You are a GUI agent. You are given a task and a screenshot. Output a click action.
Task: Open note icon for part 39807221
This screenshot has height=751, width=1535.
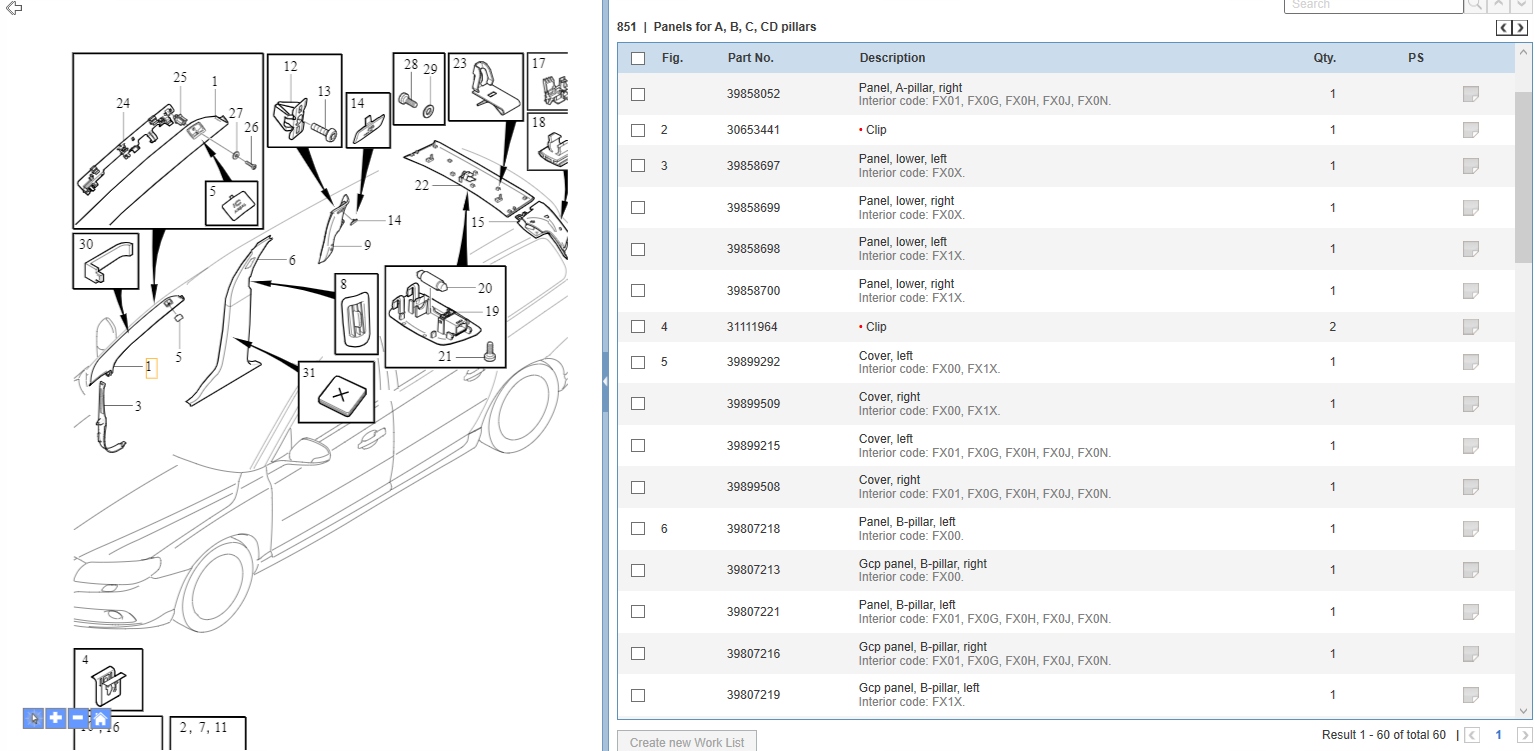pyautogui.click(x=1470, y=612)
